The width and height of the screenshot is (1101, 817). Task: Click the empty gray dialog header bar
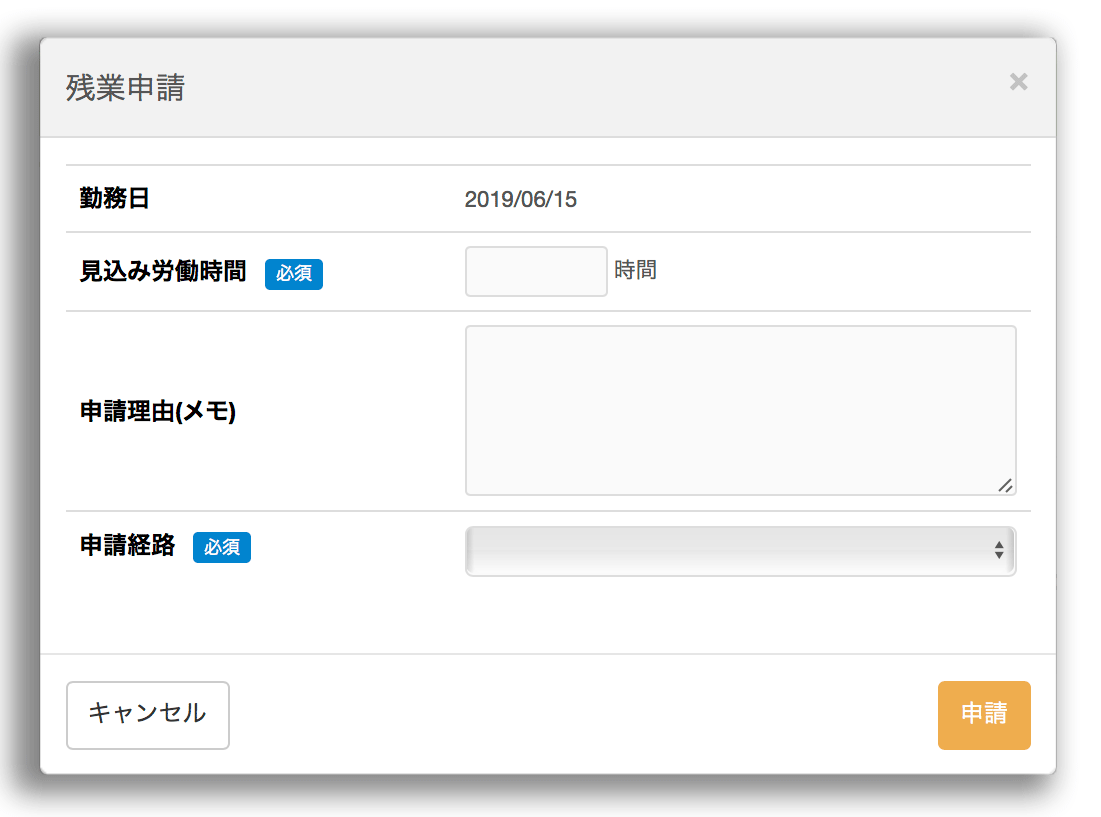point(600,88)
